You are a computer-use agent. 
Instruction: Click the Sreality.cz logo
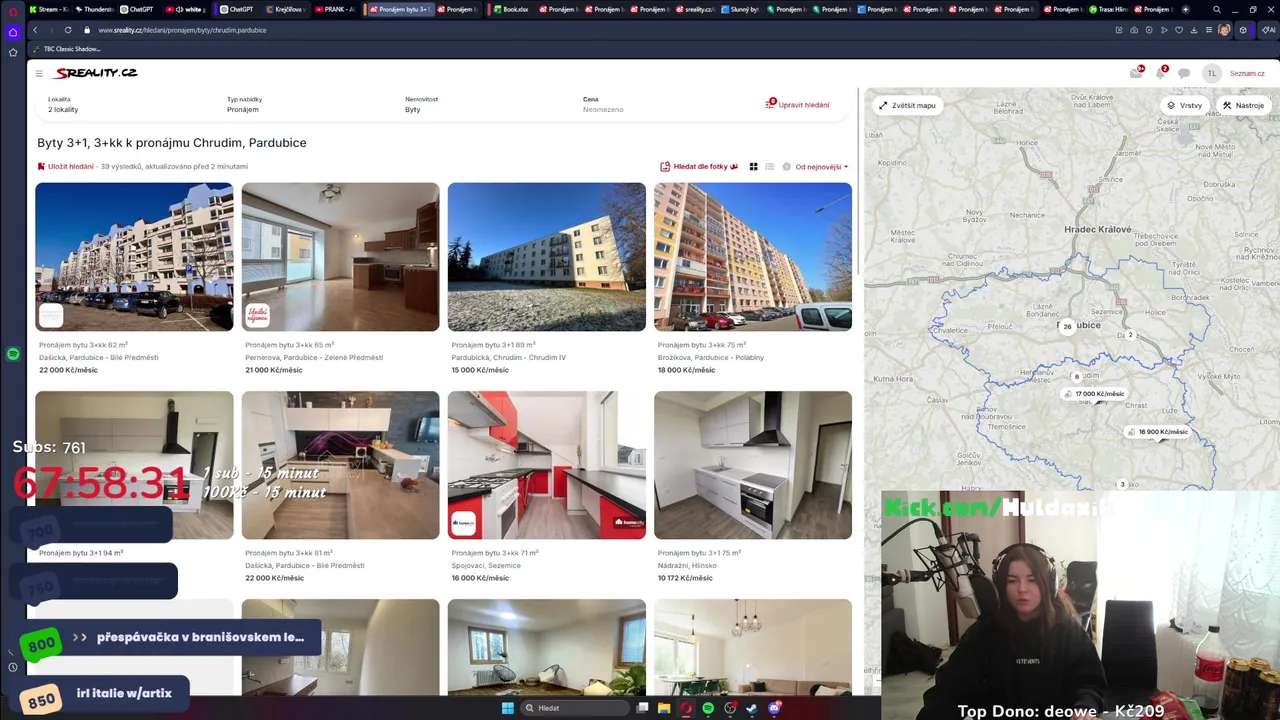point(96,73)
